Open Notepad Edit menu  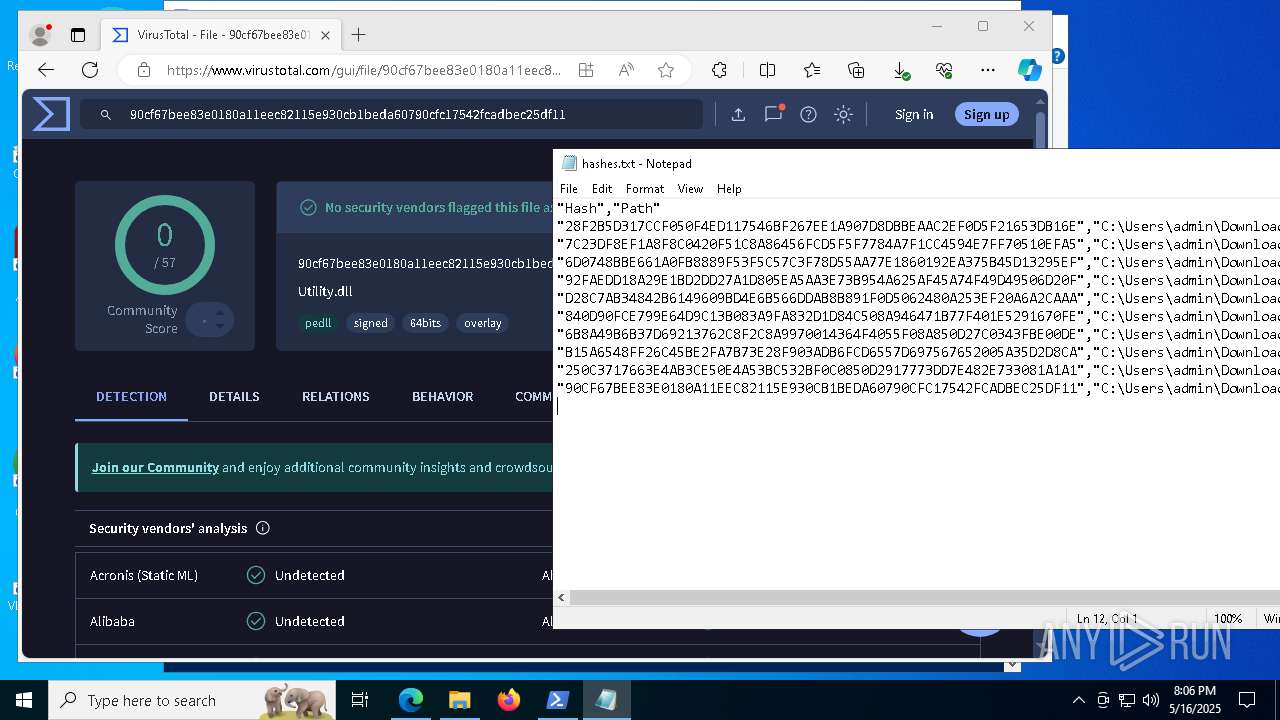click(602, 188)
